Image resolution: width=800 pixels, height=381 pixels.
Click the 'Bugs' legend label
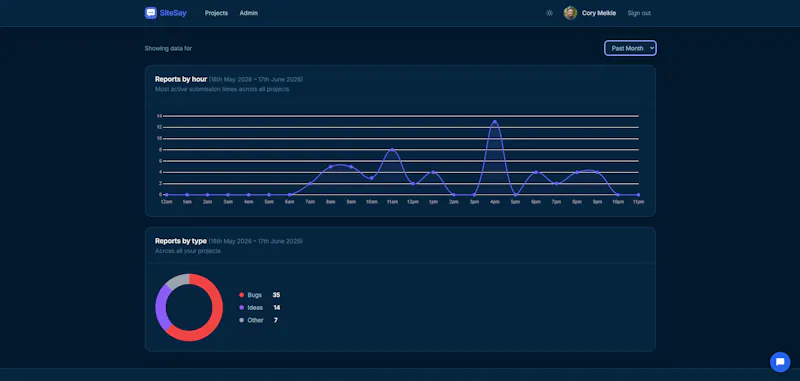coord(255,295)
